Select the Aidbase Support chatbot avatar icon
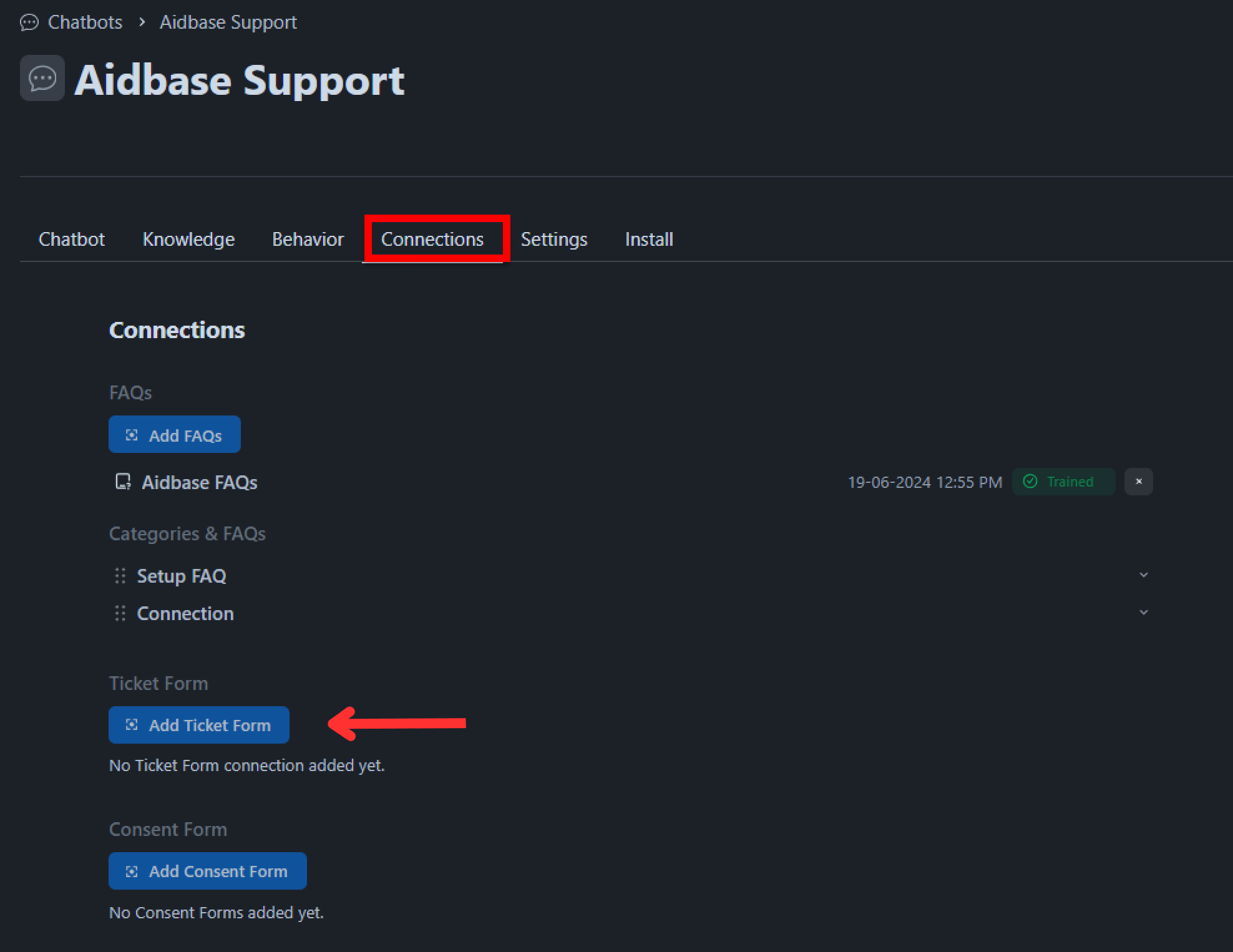1233x952 pixels. coord(42,77)
